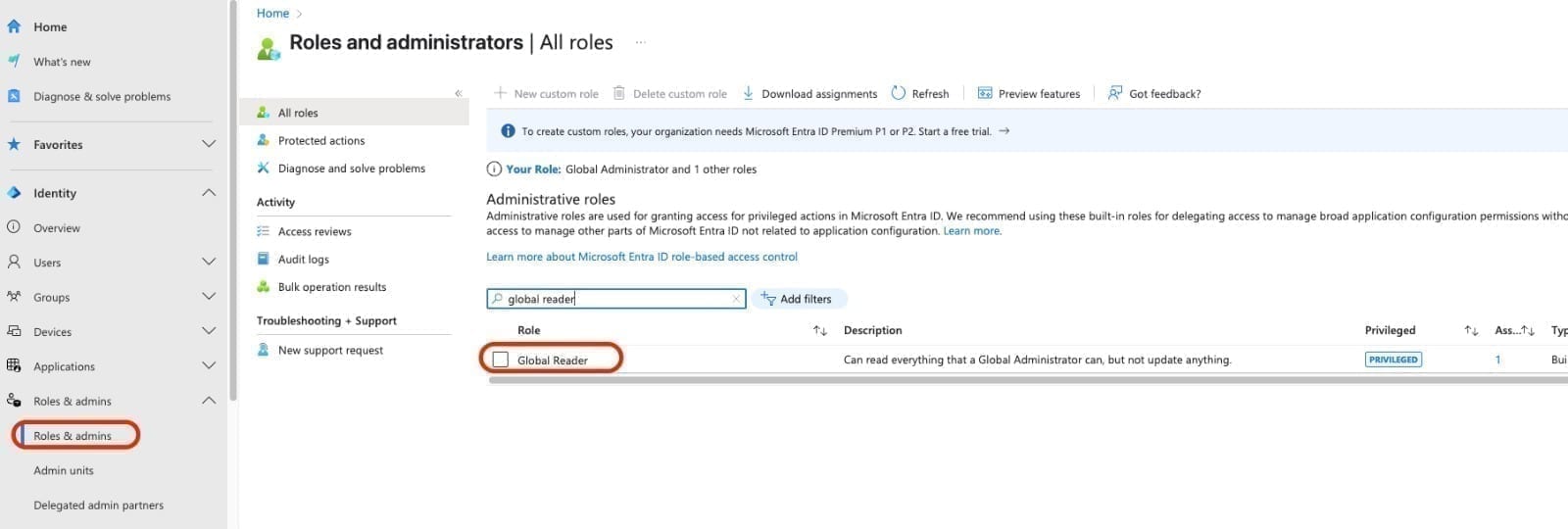Viewport: 1568px width, 529px height.
Task: Open the ellipsis menu beside All roles
Action: pos(640,42)
